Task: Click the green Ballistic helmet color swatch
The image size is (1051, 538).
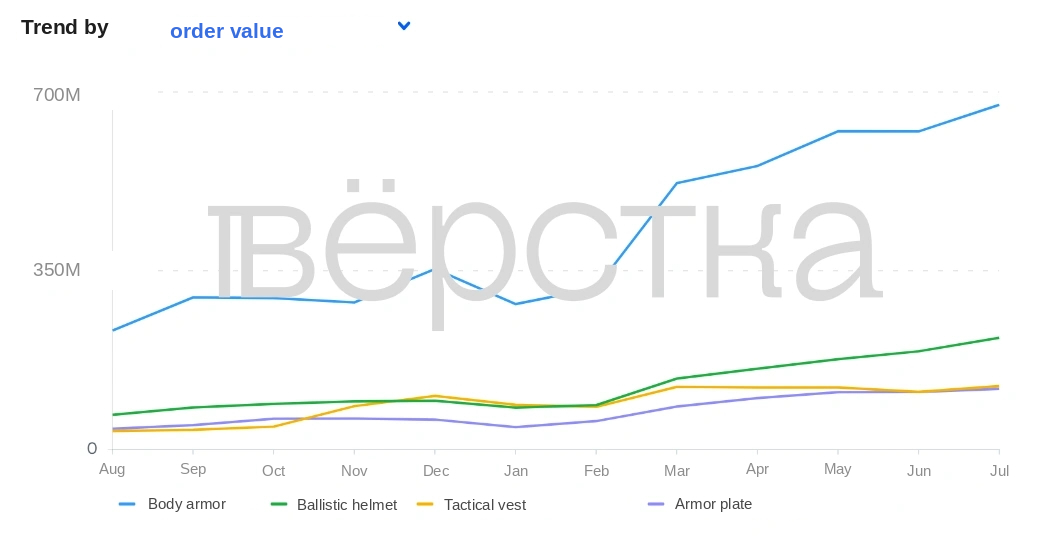Action: tap(279, 504)
